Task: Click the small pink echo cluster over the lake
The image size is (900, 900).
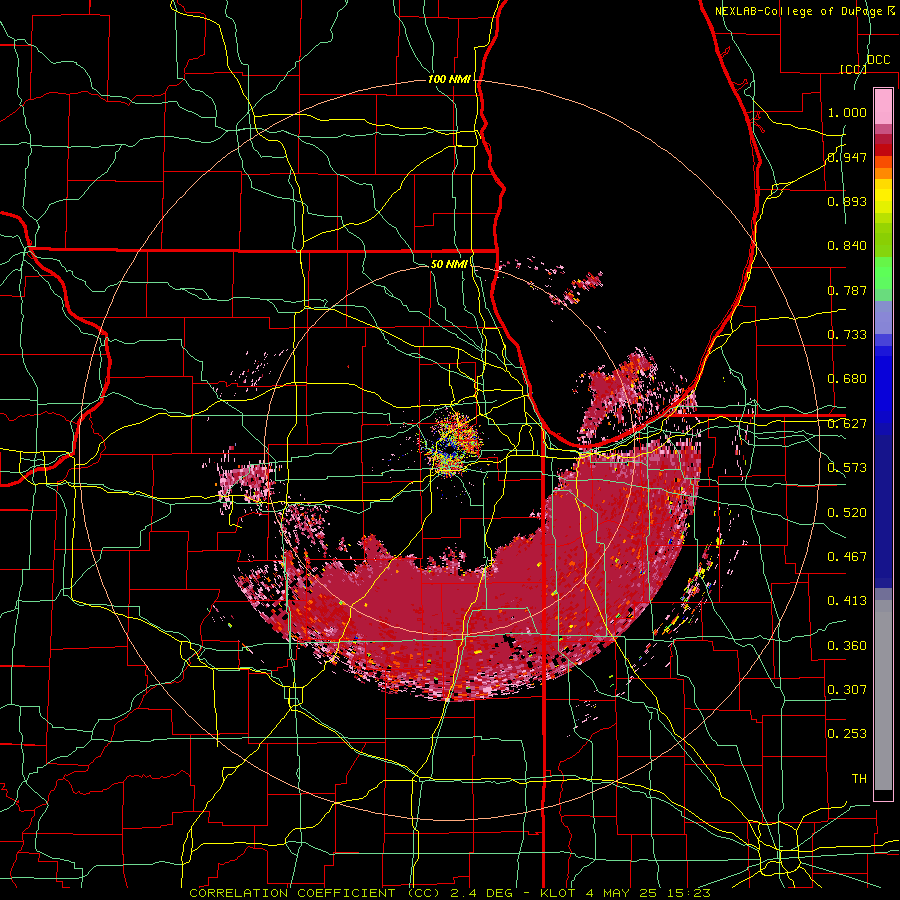Action: point(577,287)
